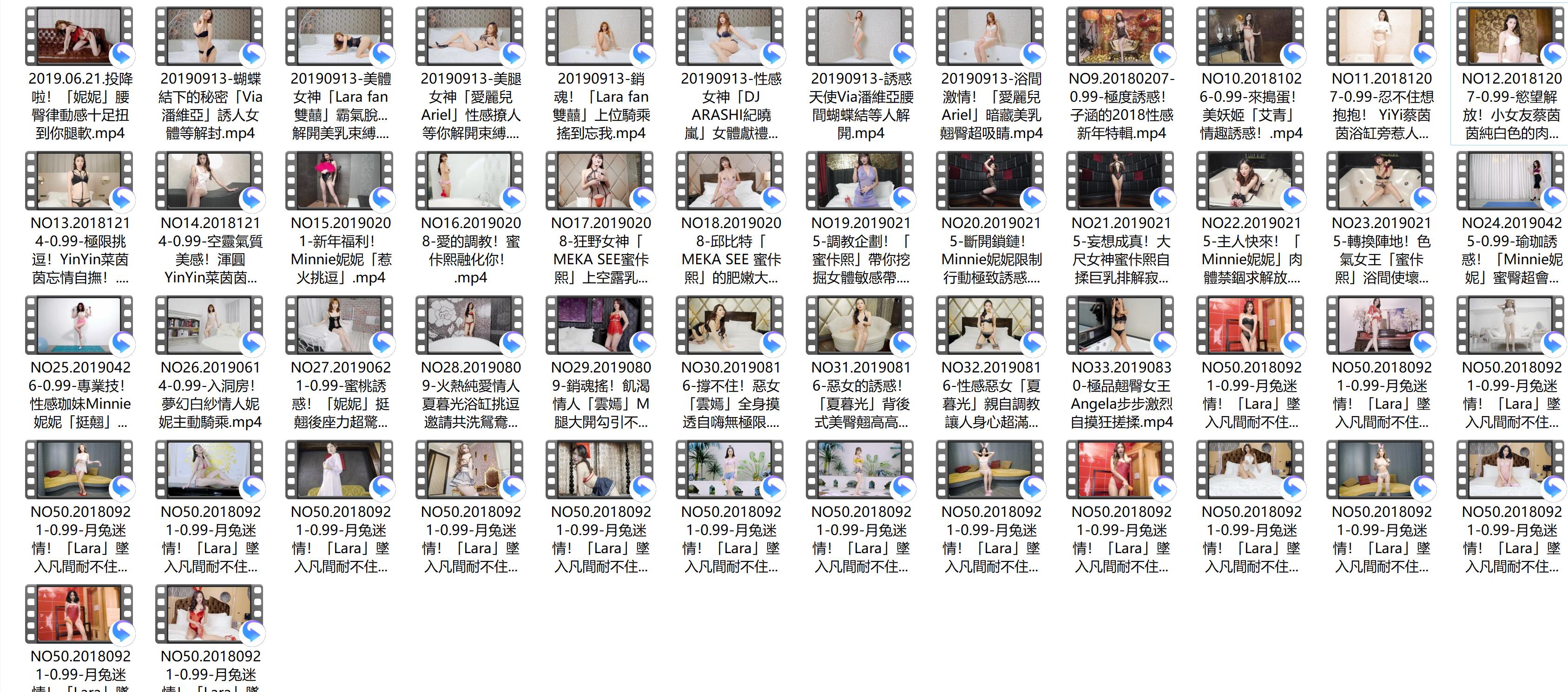Click the NO22.20190215 filename text
This screenshot has width=1568, height=692.
pyautogui.click(x=1251, y=250)
